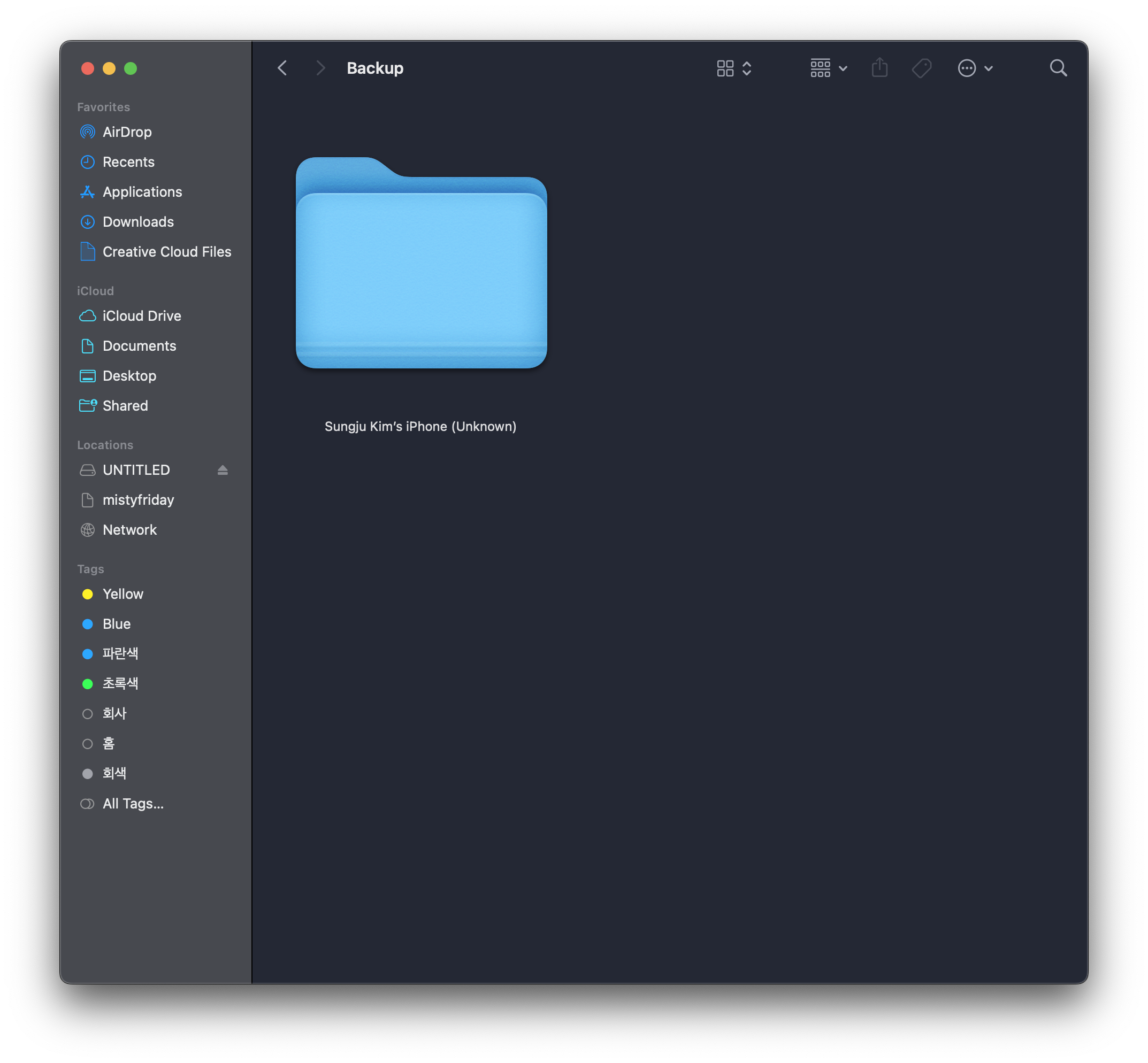1148x1063 pixels.
Task: Select the empty 회사 tag circle
Action: 88,714
